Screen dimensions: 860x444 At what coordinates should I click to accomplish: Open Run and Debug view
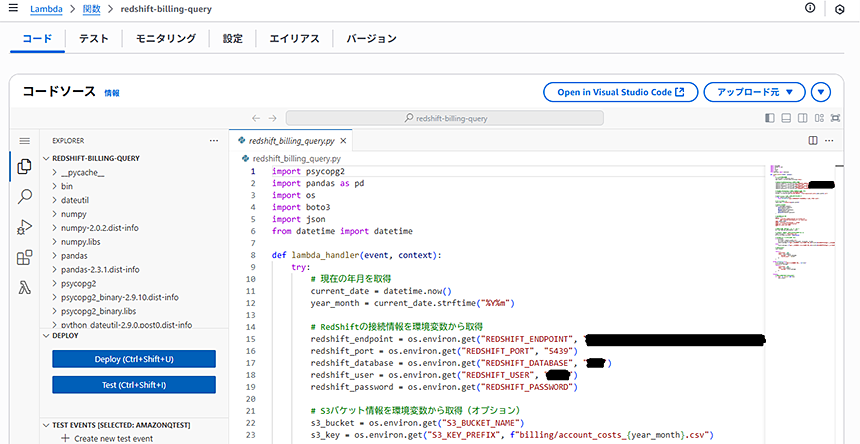tap(25, 226)
